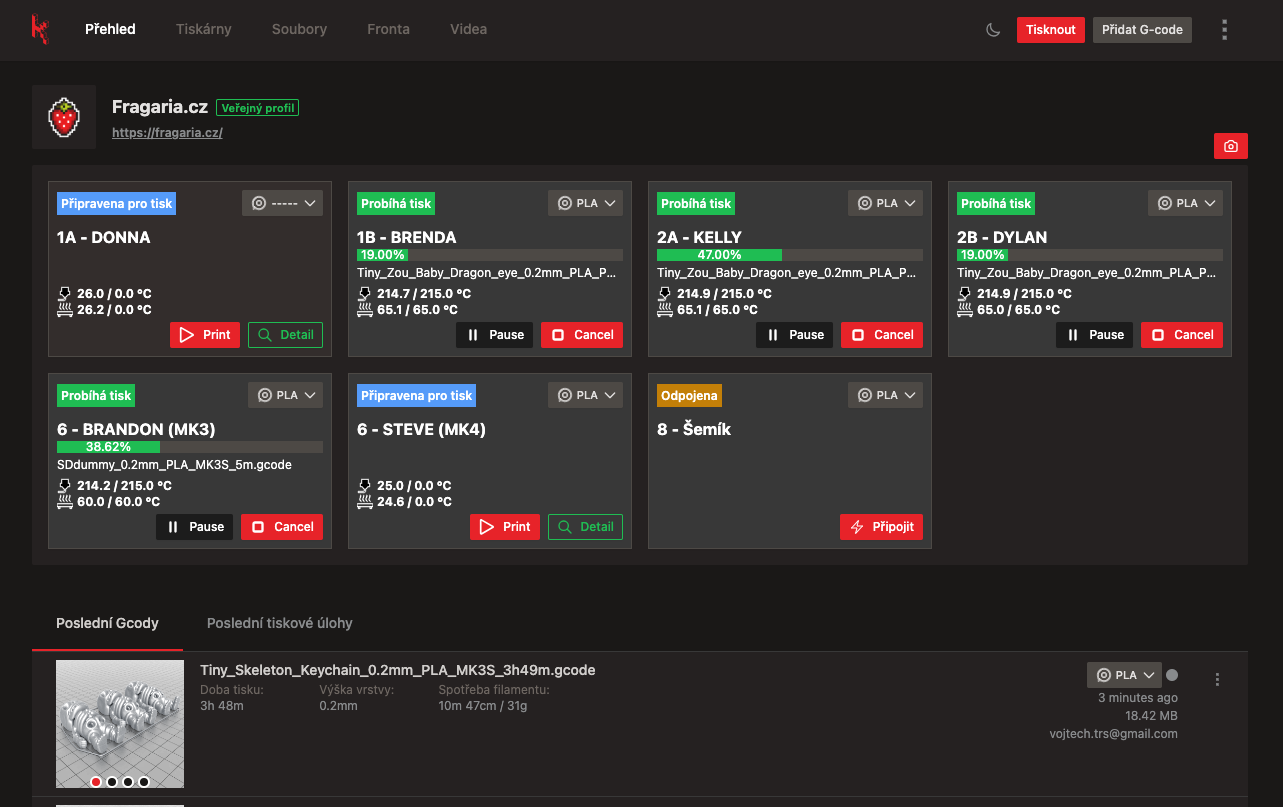Open PLA dropdown for 6 - BRANDON (MK3)
1283x807 pixels.
[x=285, y=395]
